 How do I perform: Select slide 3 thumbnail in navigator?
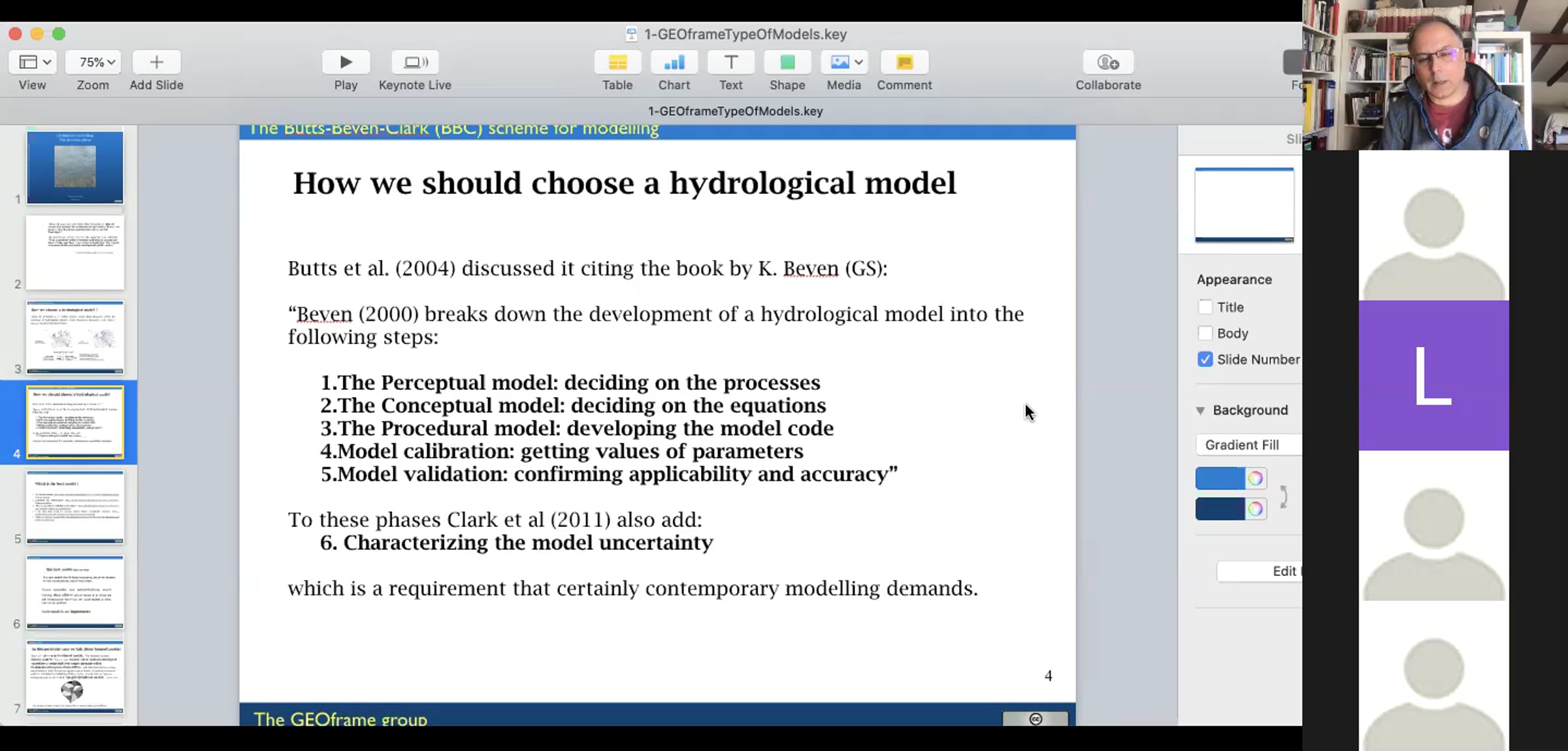pos(74,337)
